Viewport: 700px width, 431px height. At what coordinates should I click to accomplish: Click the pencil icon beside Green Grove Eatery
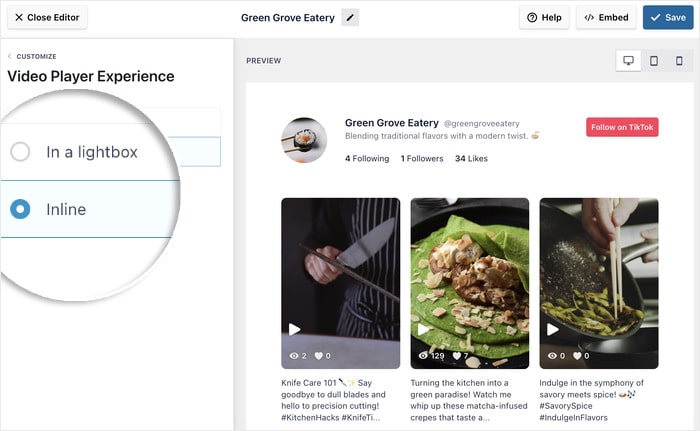349,18
